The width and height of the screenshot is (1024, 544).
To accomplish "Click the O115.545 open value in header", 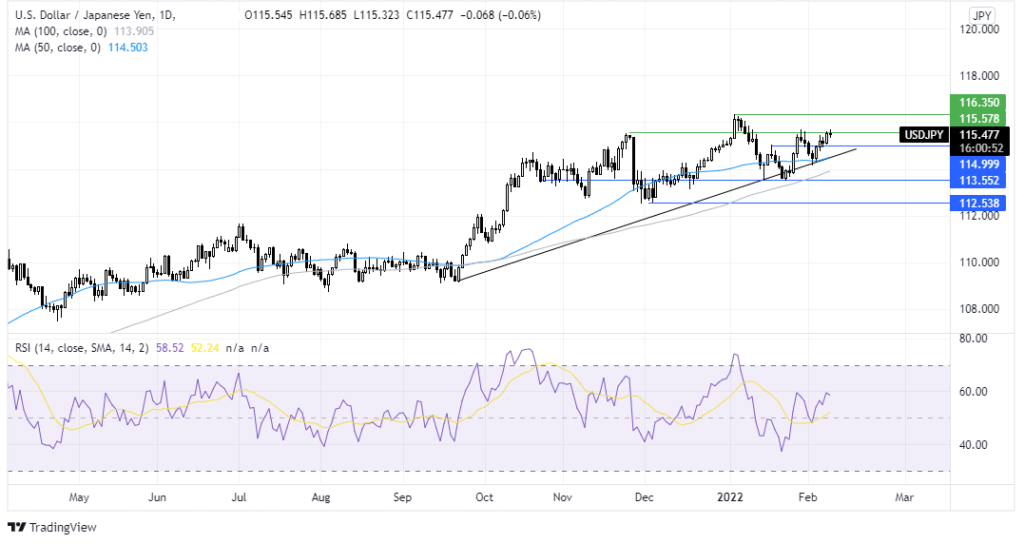I will [x=268, y=14].
